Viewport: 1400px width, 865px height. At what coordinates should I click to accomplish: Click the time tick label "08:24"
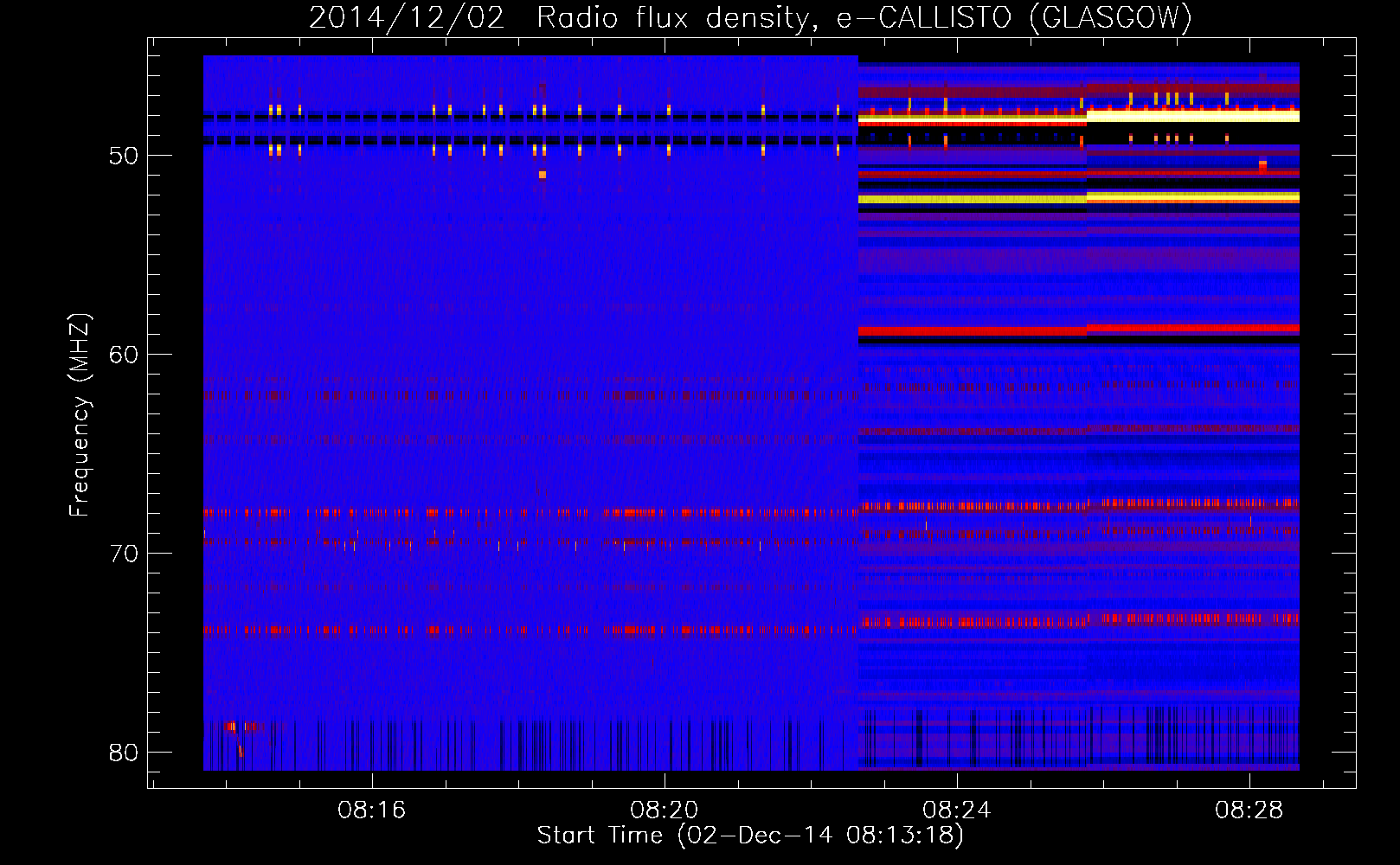pos(957,811)
